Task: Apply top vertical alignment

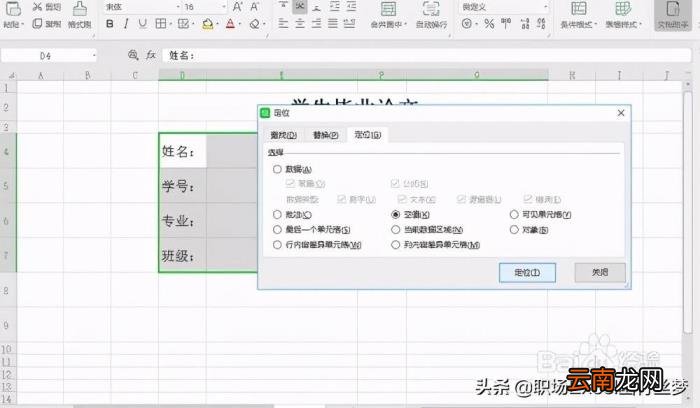Action: point(283,6)
